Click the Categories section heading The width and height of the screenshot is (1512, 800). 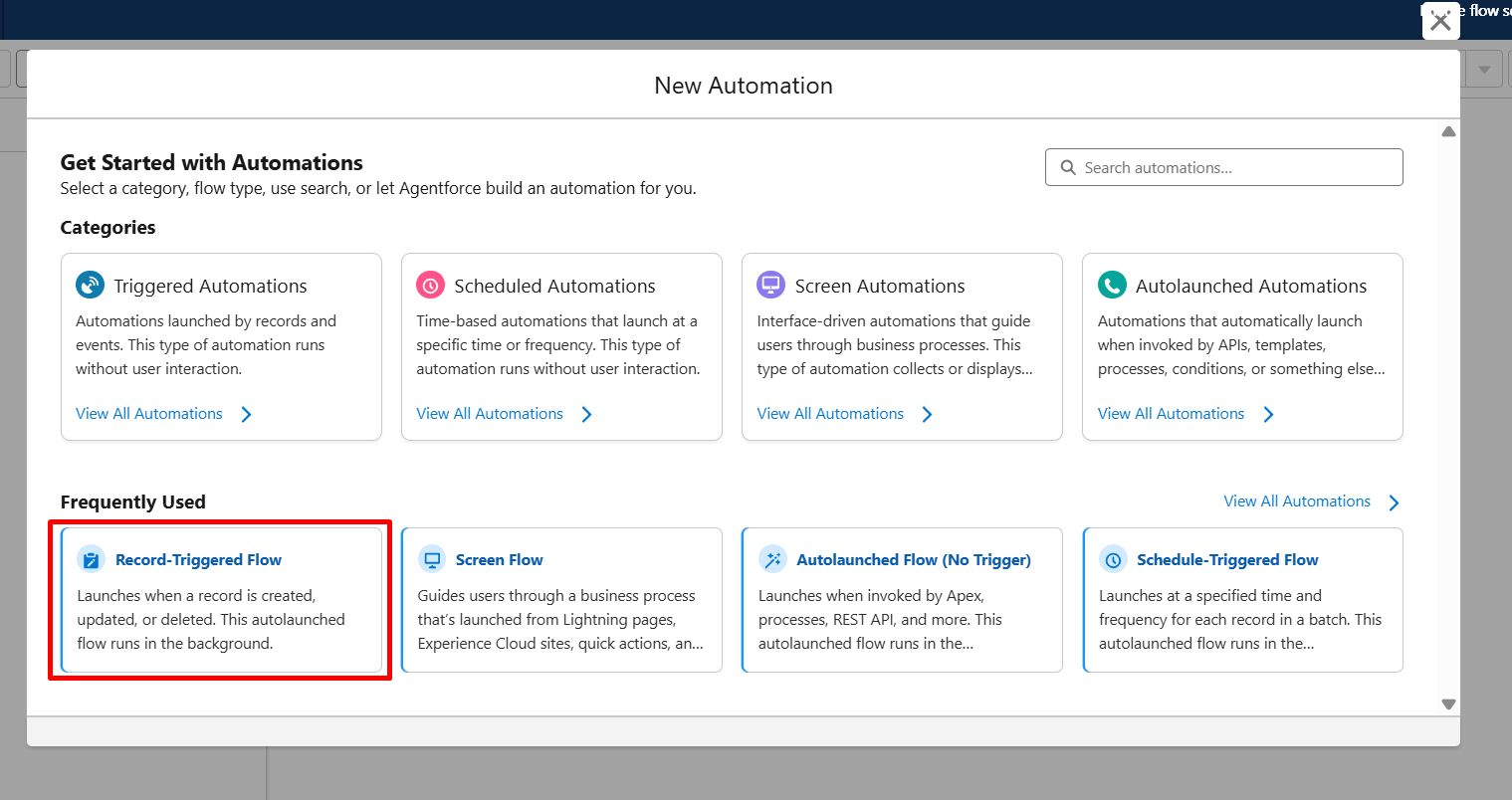[x=108, y=228]
